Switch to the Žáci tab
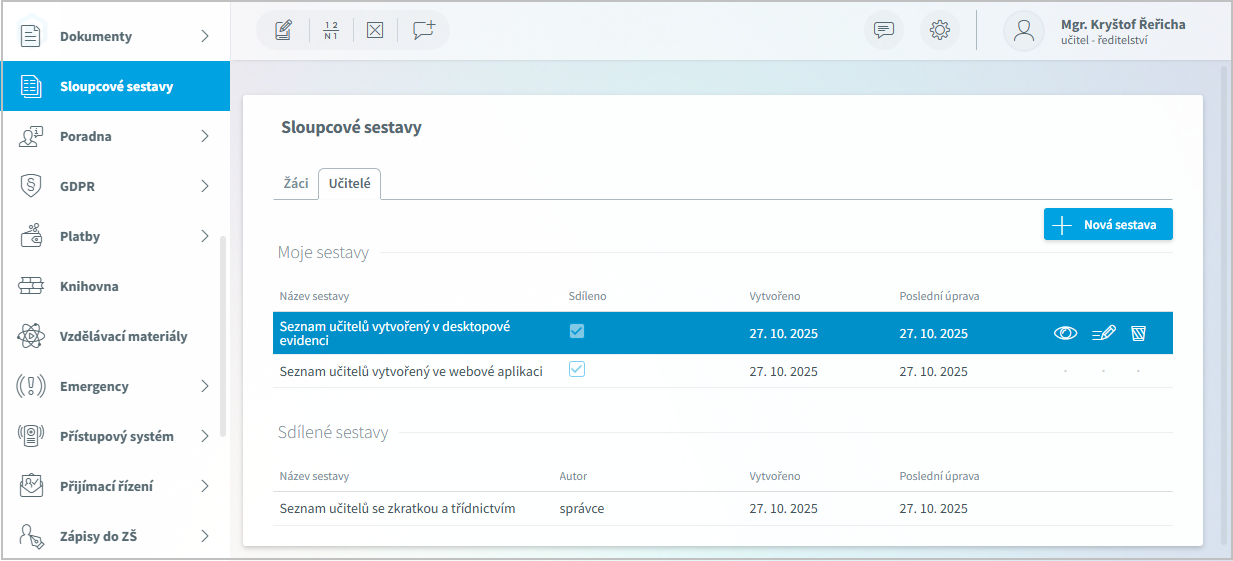This screenshot has height=561, width=1233. click(295, 185)
